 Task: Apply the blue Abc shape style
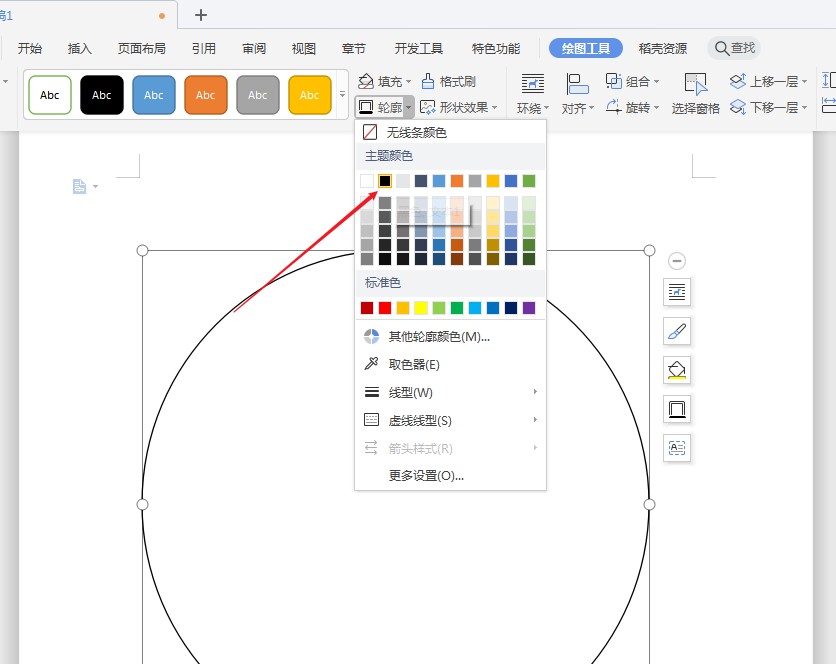click(x=154, y=95)
